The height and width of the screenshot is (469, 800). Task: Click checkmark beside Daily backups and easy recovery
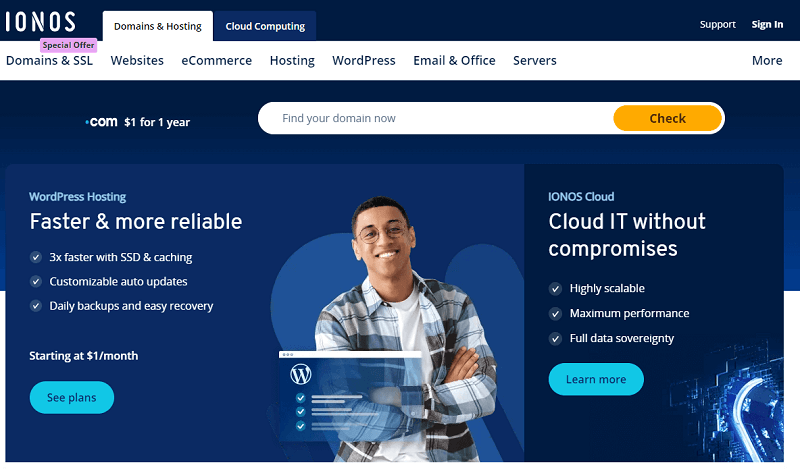[x=36, y=306]
